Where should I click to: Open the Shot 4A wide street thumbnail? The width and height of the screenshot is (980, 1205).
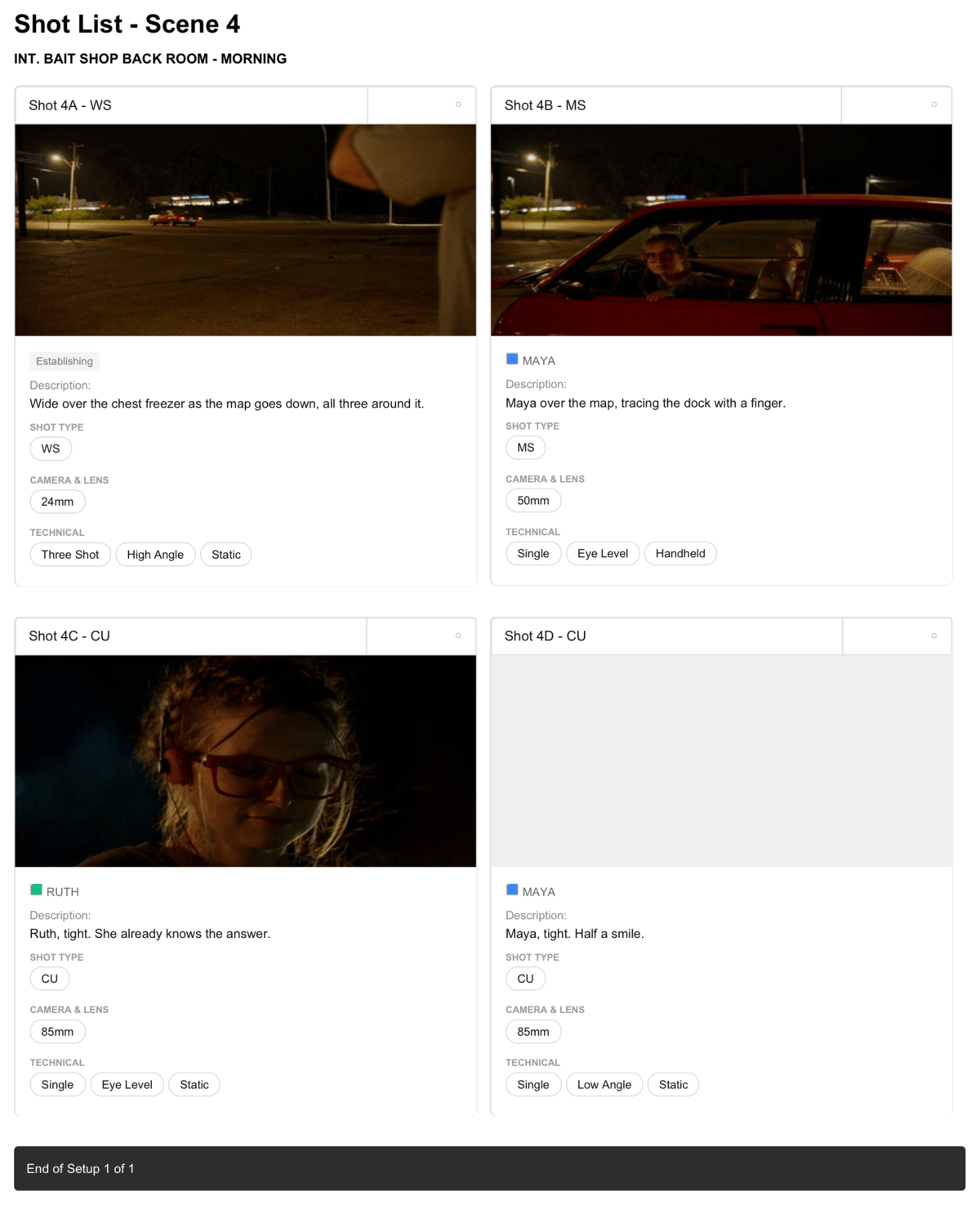(246, 230)
